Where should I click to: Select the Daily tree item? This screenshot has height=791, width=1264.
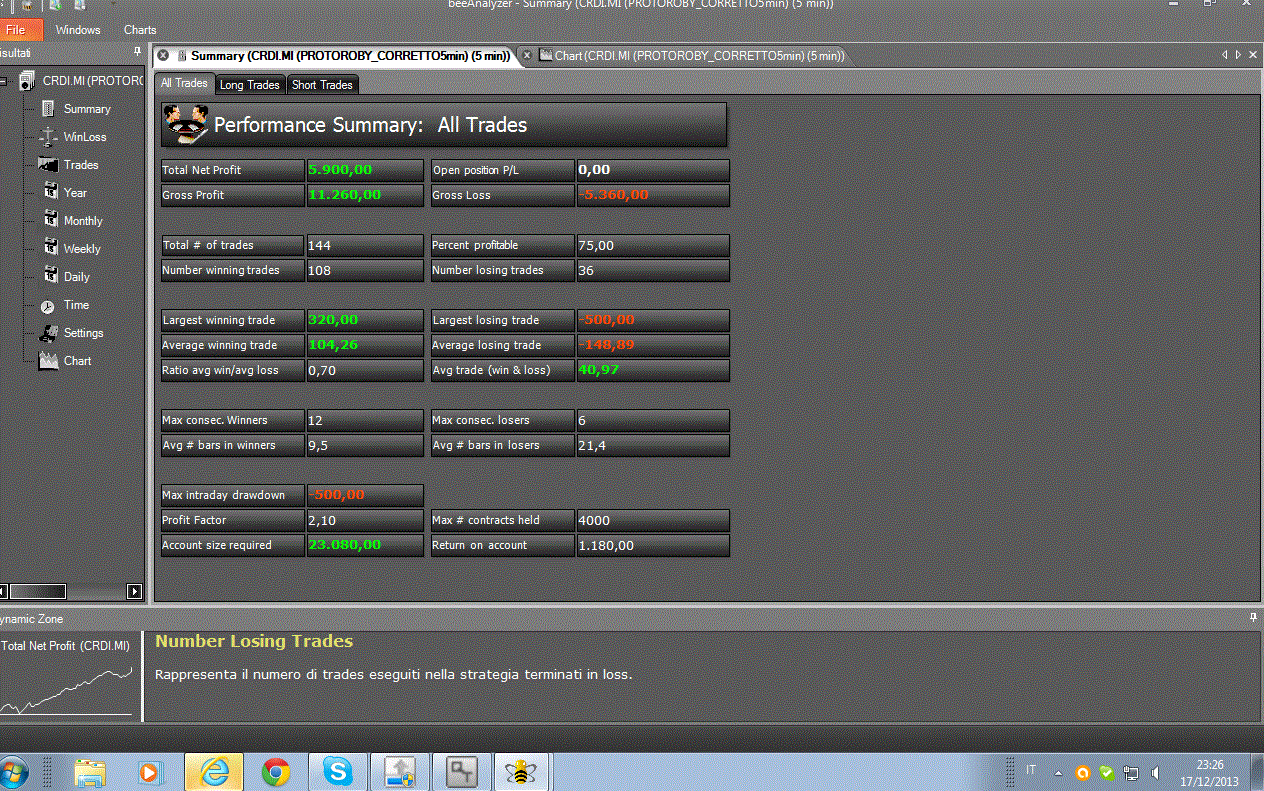pyautogui.click(x=77, y=277)
